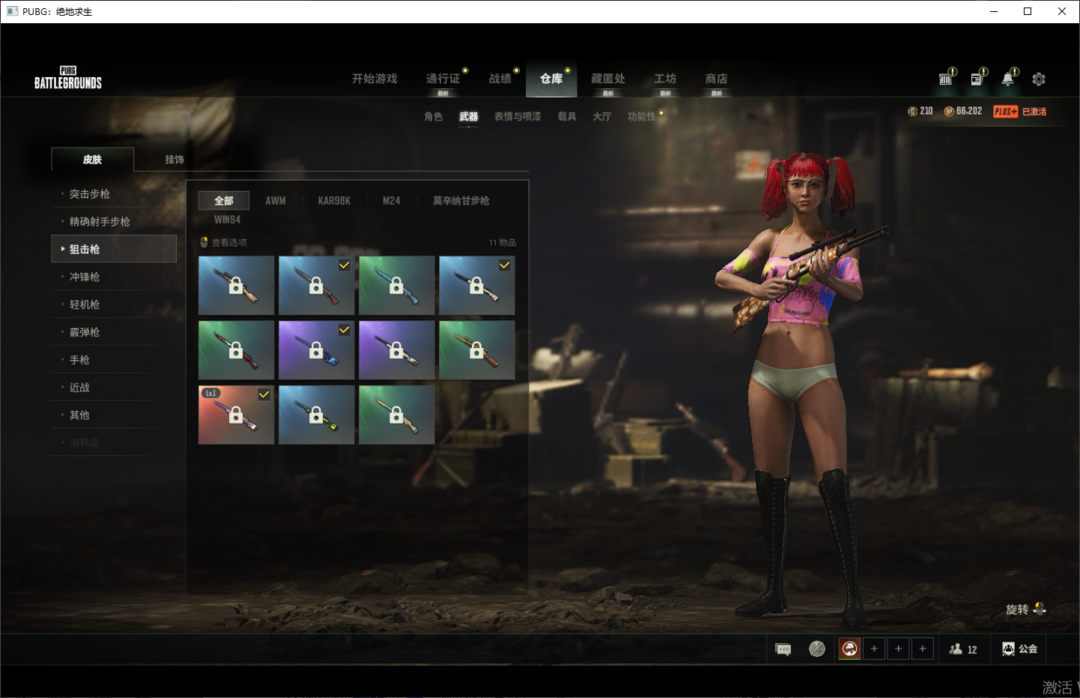Click the round radar icon beside chat
The height and width of the screenshot is (698, 1080).
click(817, 649)
